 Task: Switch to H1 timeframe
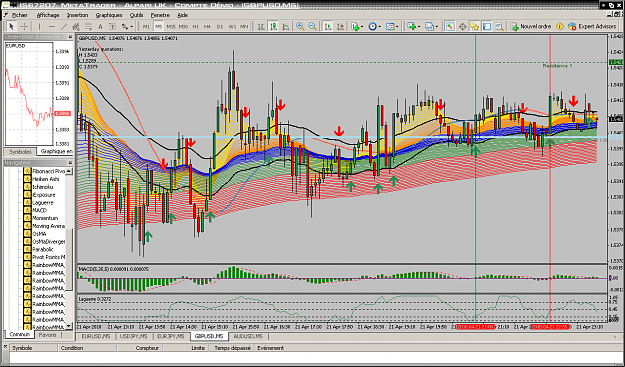tap(195, 27)
